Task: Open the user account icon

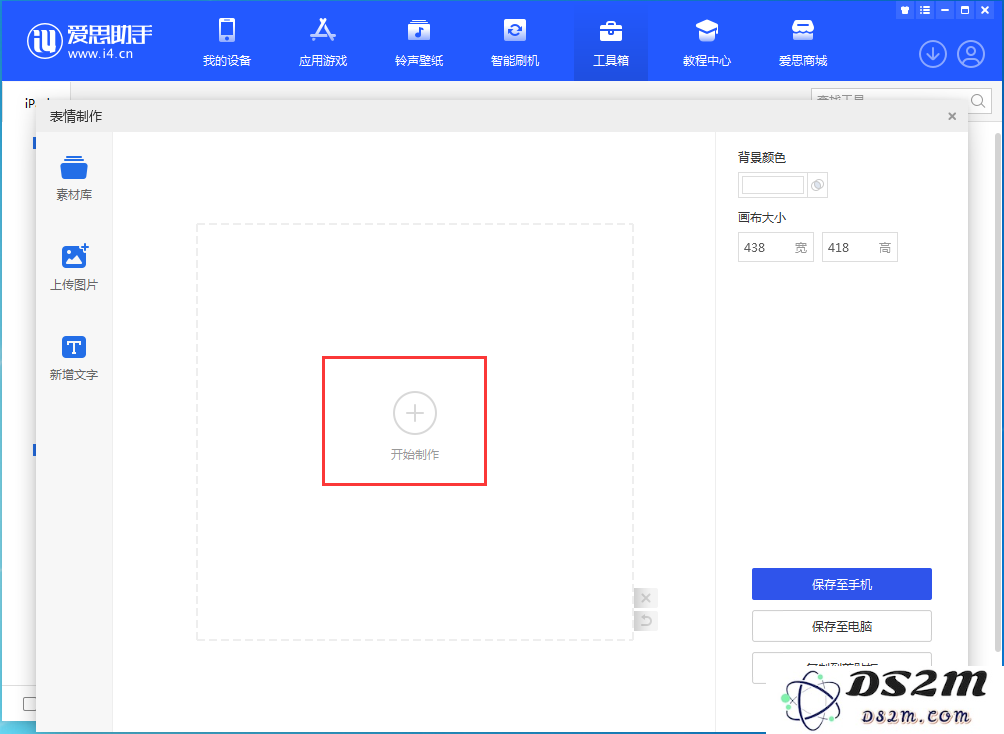Action: tap(971, 54)
